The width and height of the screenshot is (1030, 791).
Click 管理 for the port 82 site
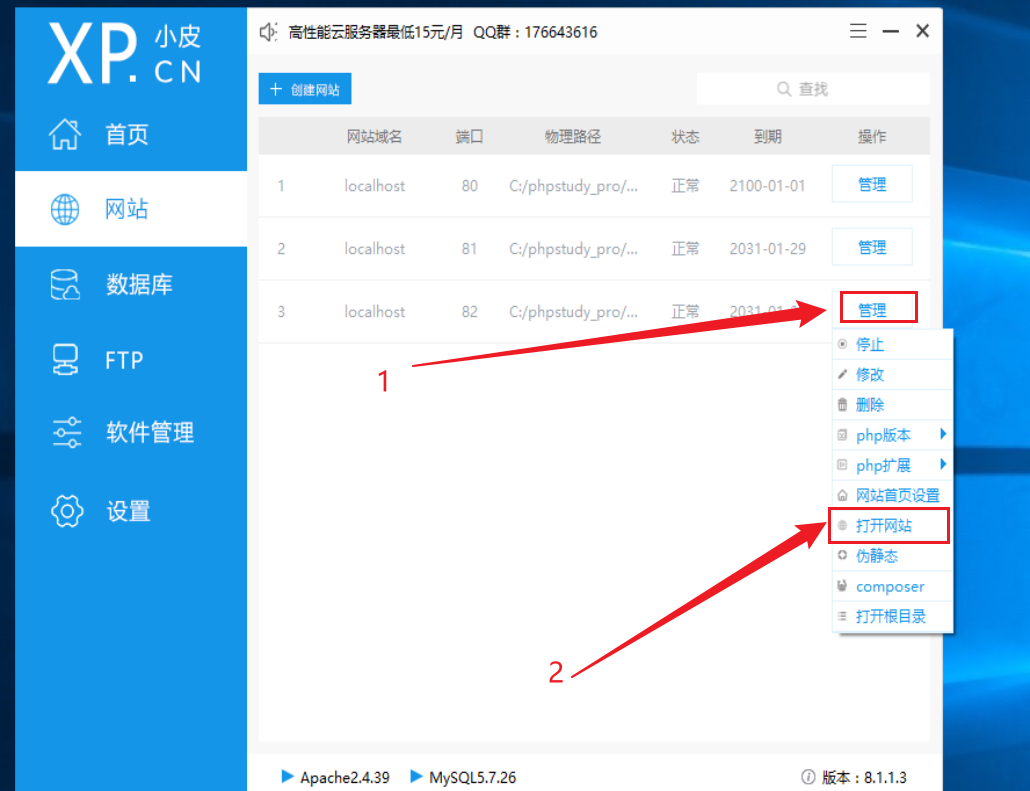(x=872, y=309)
